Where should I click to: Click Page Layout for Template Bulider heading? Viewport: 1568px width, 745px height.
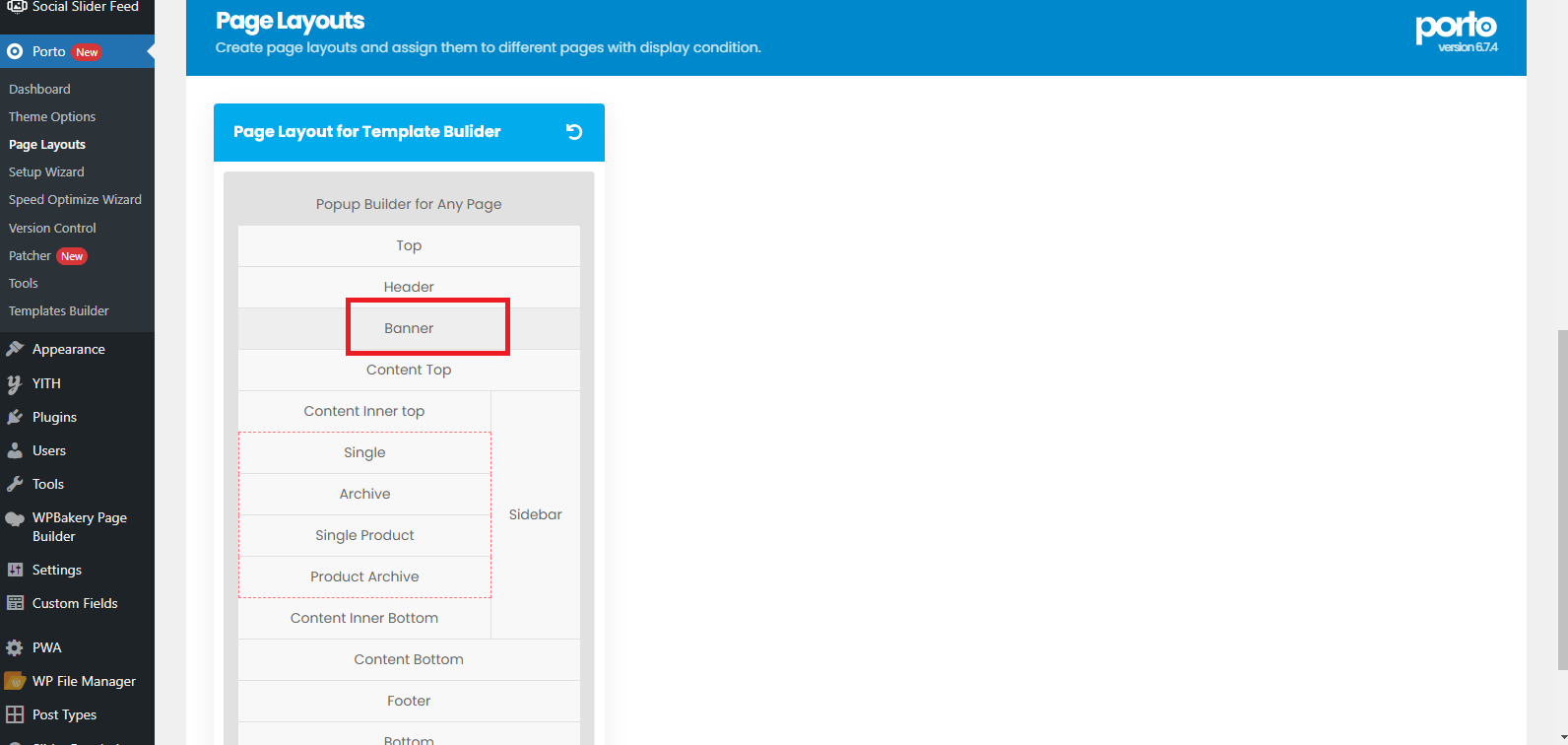pos(366,131)
